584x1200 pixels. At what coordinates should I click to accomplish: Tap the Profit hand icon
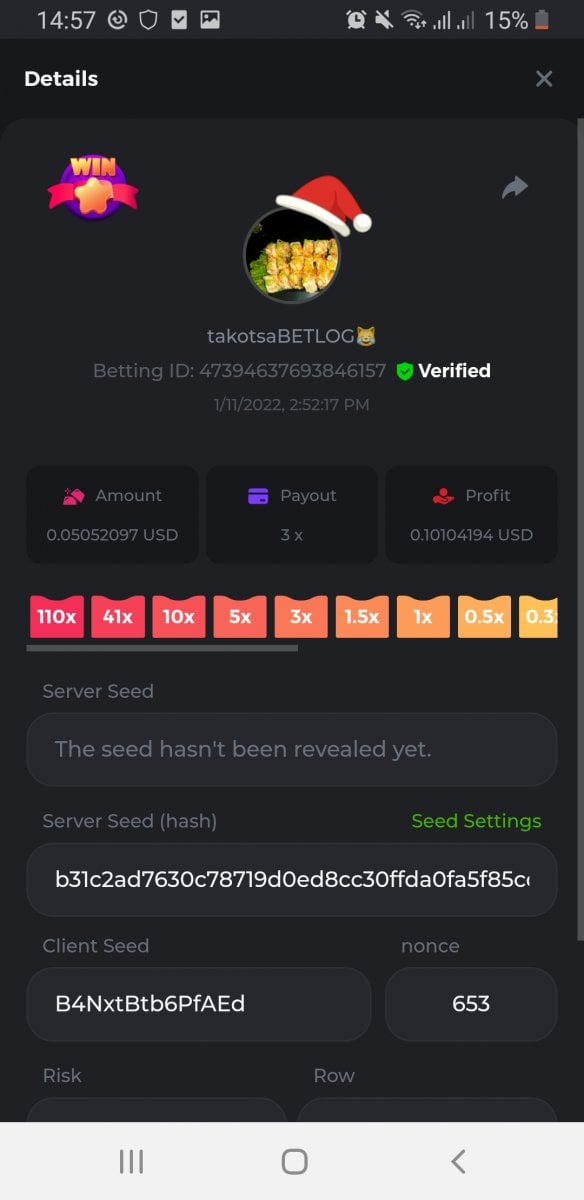tap(444, 496)
